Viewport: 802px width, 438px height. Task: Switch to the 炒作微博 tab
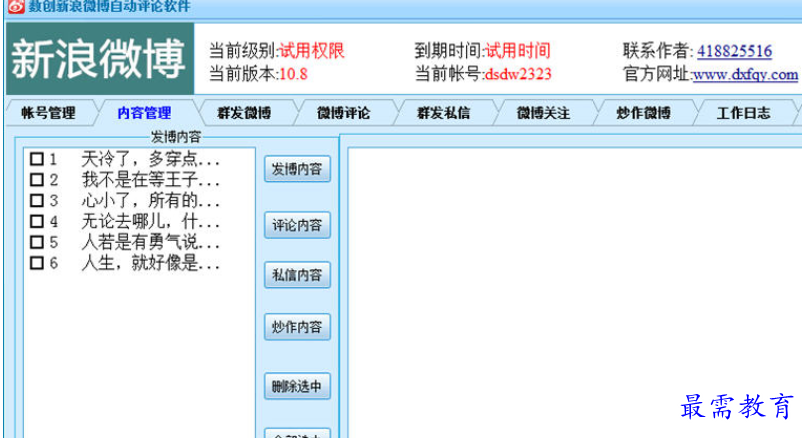(x=643, y=113)
